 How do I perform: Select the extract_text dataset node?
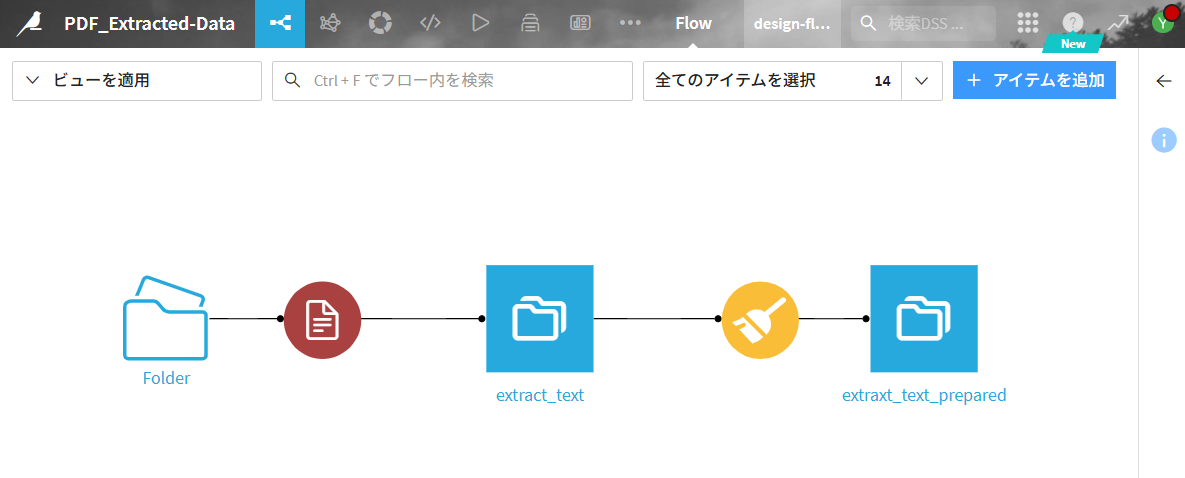coord(540,319)
